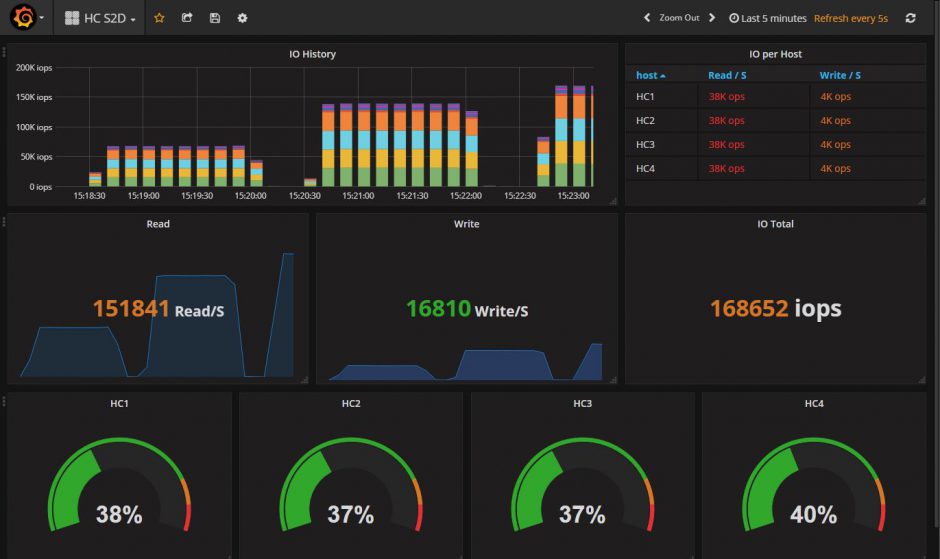Sort table by Write / S column

pyautogui.click(x=840, y=75)
